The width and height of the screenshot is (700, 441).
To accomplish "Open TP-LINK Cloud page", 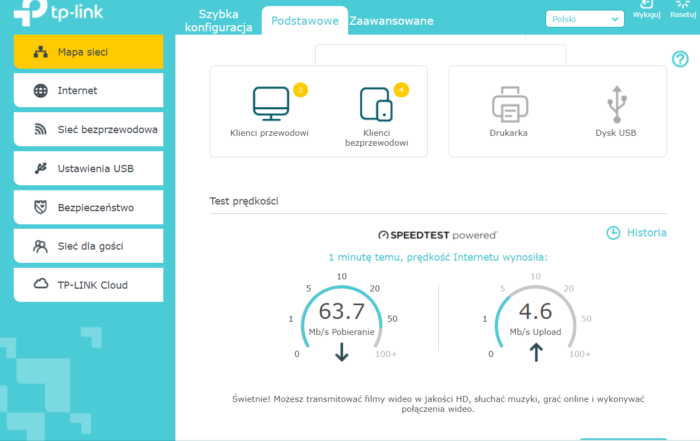I will coord(88,285).
